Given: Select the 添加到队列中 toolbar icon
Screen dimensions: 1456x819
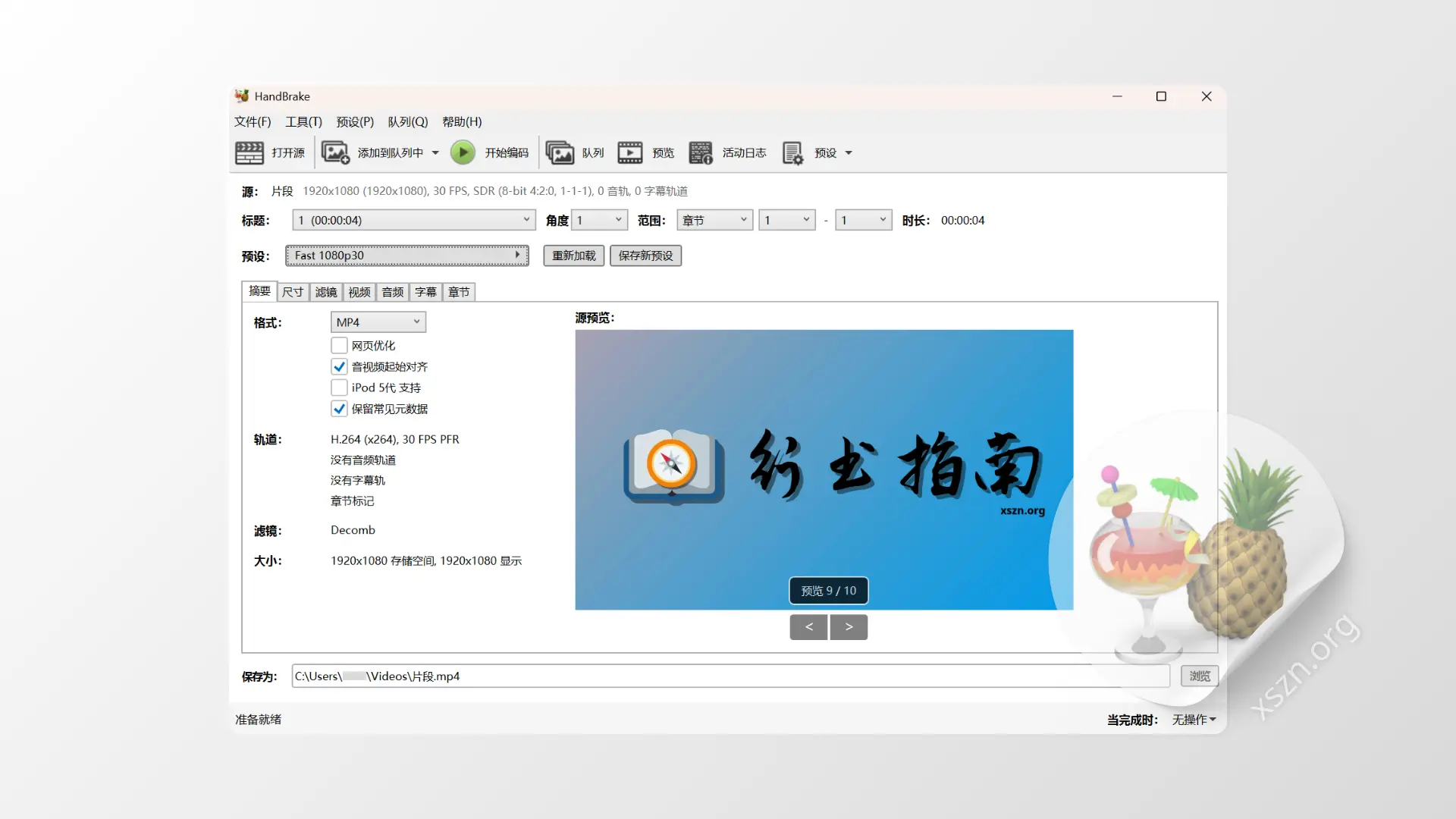Looking at the screenshot, I should 336,152.
